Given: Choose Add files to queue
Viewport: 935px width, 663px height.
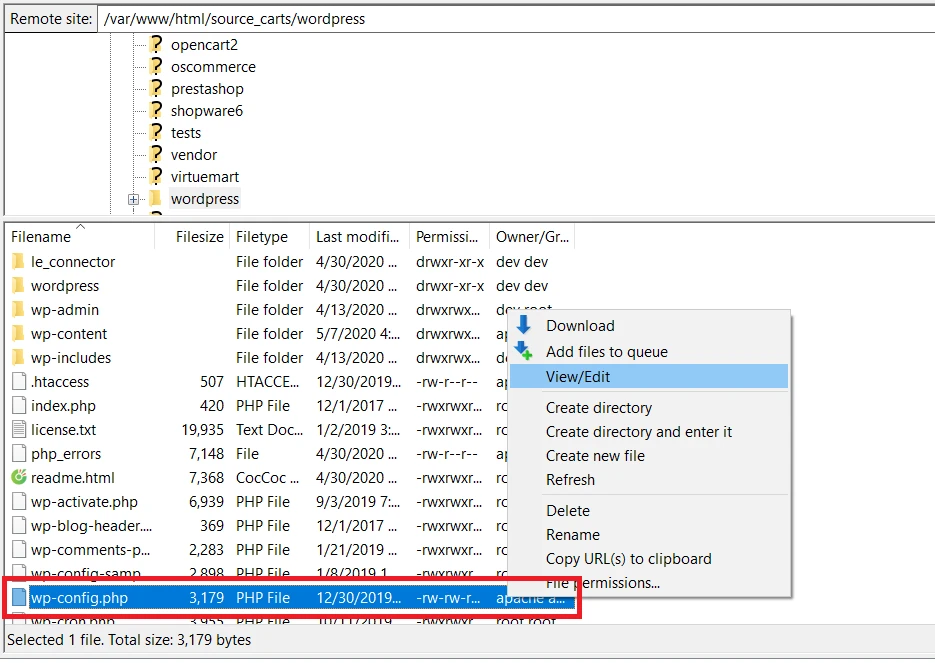Looking at the screenshot, I should (x=649, y=352).
